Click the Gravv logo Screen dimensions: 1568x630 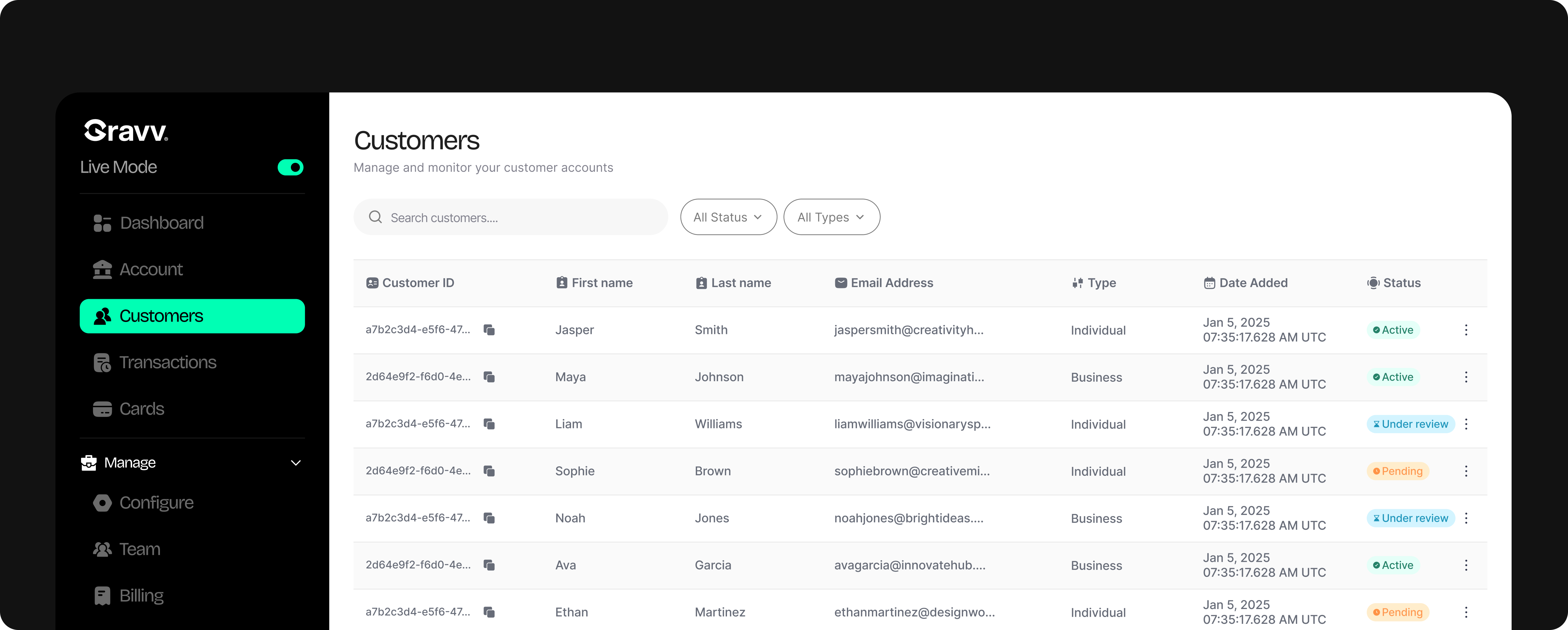pyautogui.click(x=126, y=130)
